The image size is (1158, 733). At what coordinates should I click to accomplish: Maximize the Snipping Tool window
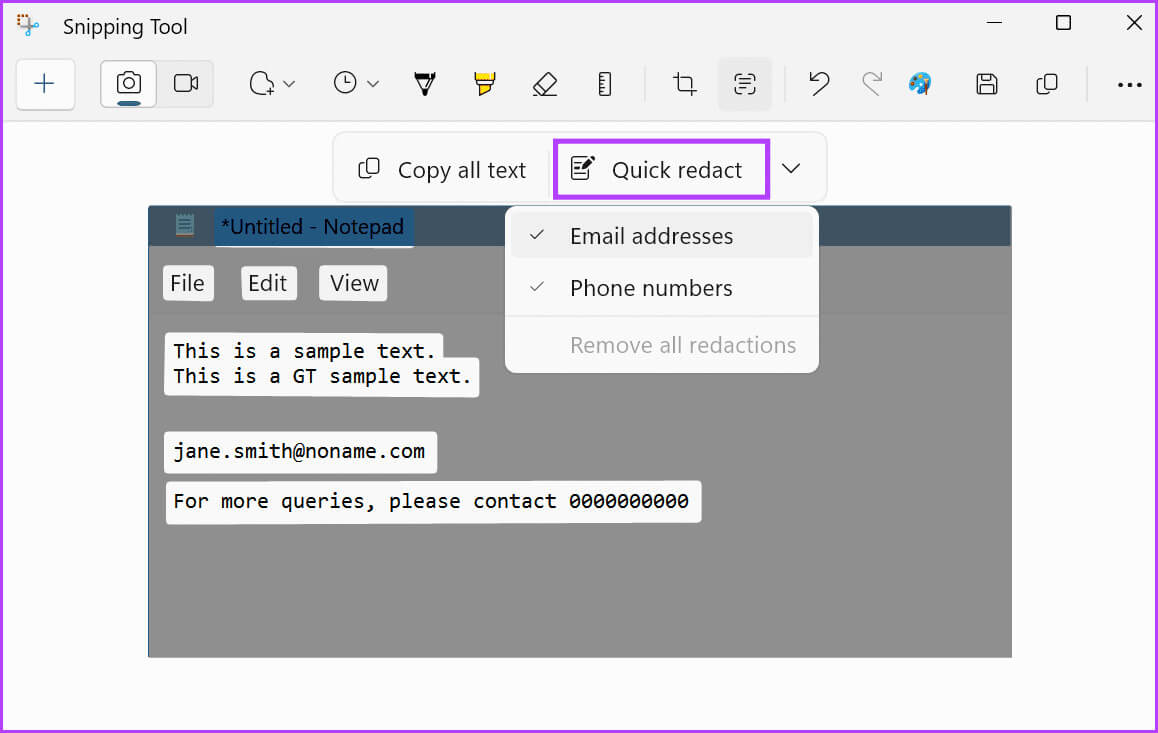pos(1063,23)
